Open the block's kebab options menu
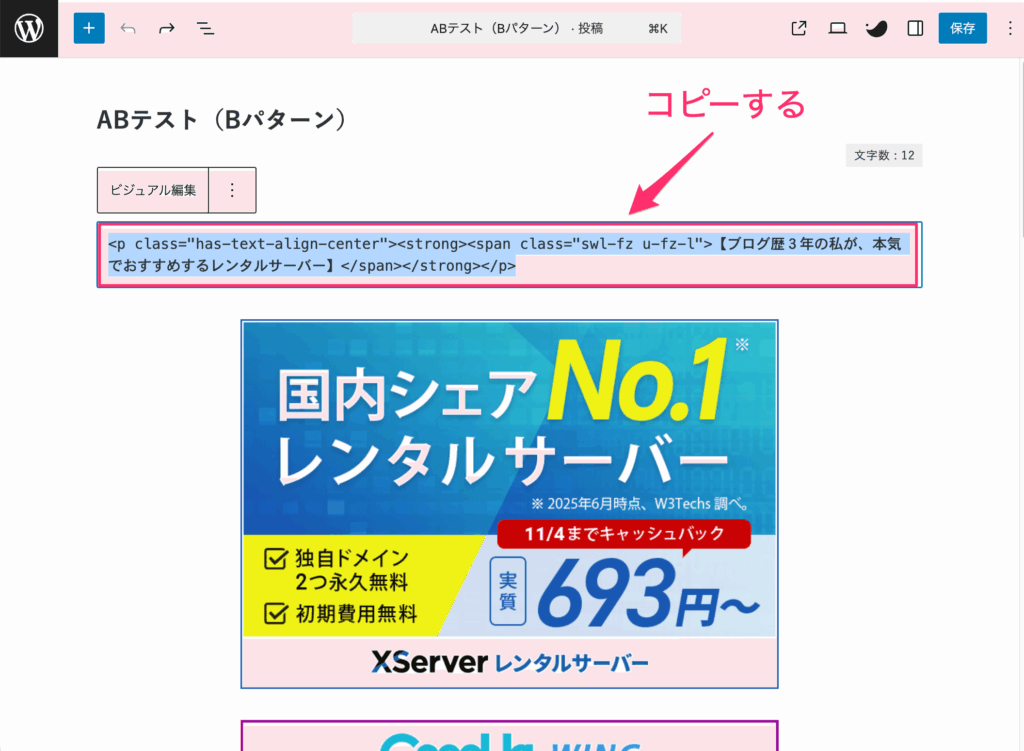This screenshot has height=751, width=1024. 231,189
